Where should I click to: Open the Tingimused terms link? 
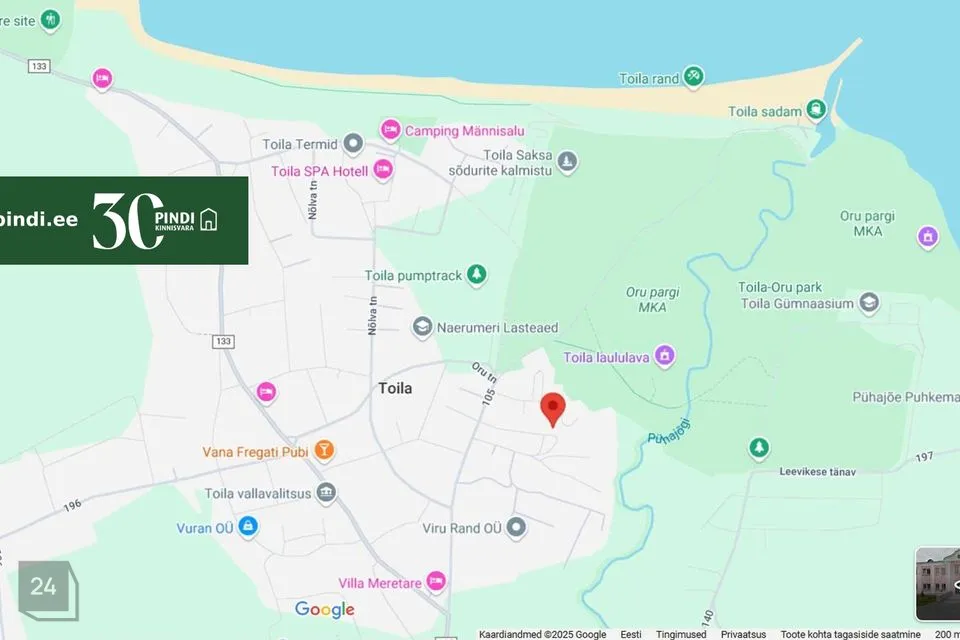(681, 634)
